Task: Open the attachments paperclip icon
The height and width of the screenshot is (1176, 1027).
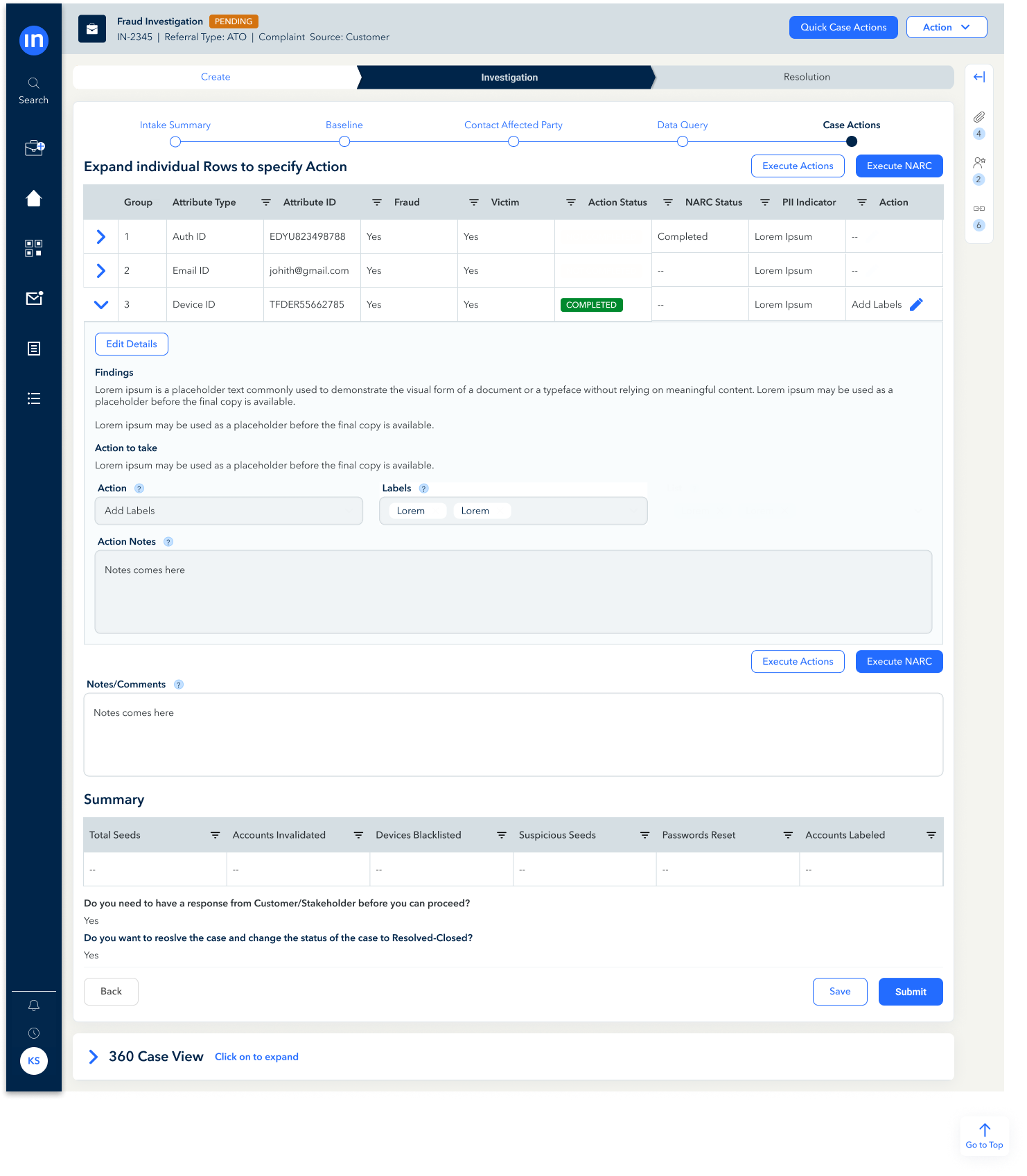Action: (978, 117)
